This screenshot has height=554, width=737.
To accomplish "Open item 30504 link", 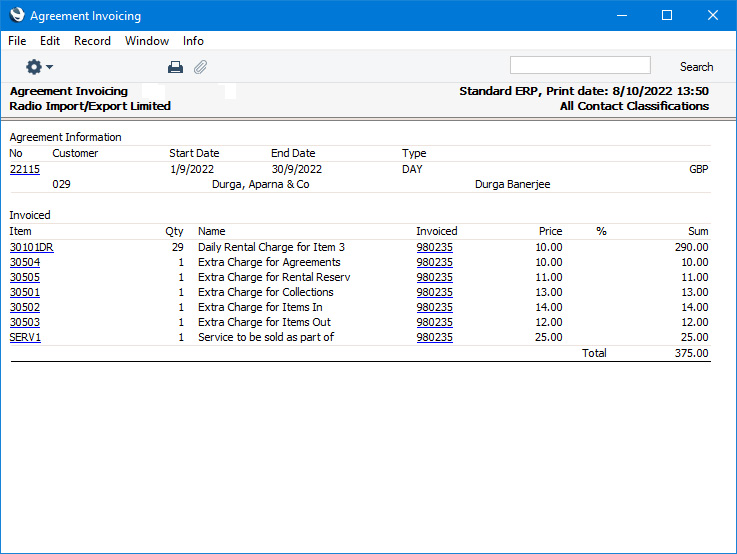I will [25, 262].
